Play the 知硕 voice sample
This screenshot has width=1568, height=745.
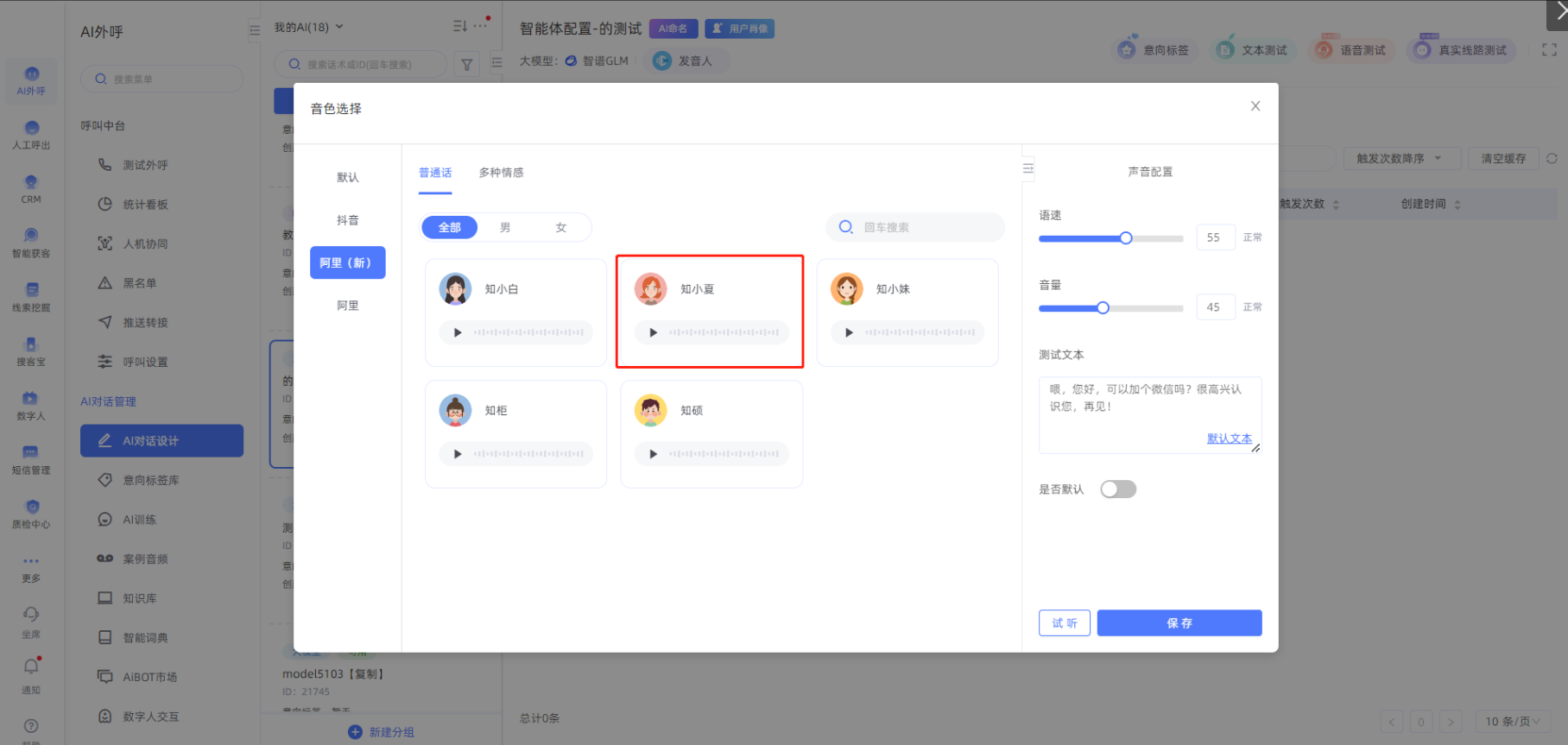tap(654, 454)
